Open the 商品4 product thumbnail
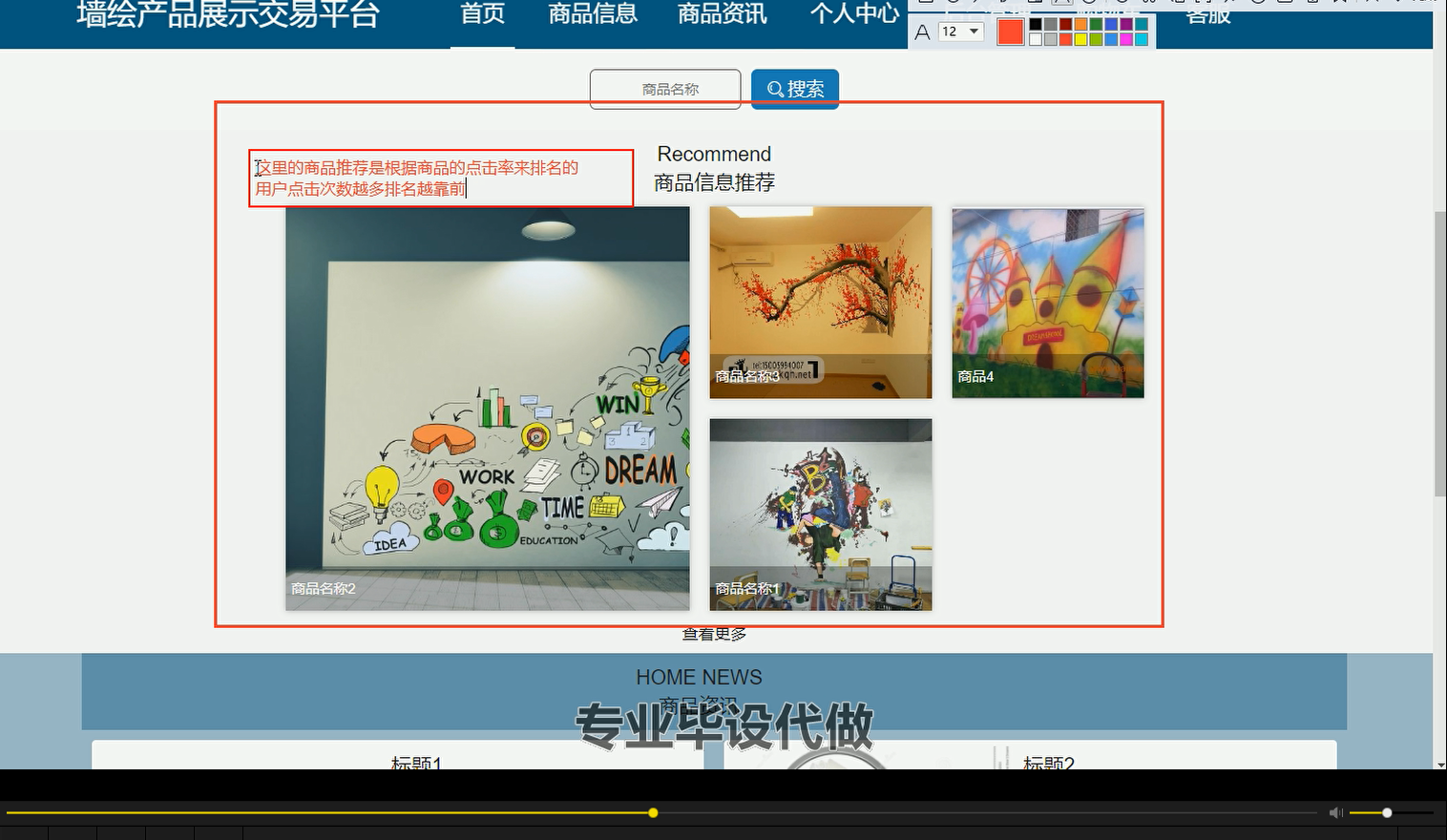This screenshot has height=840, width=1447. [x=1047, y=303]
